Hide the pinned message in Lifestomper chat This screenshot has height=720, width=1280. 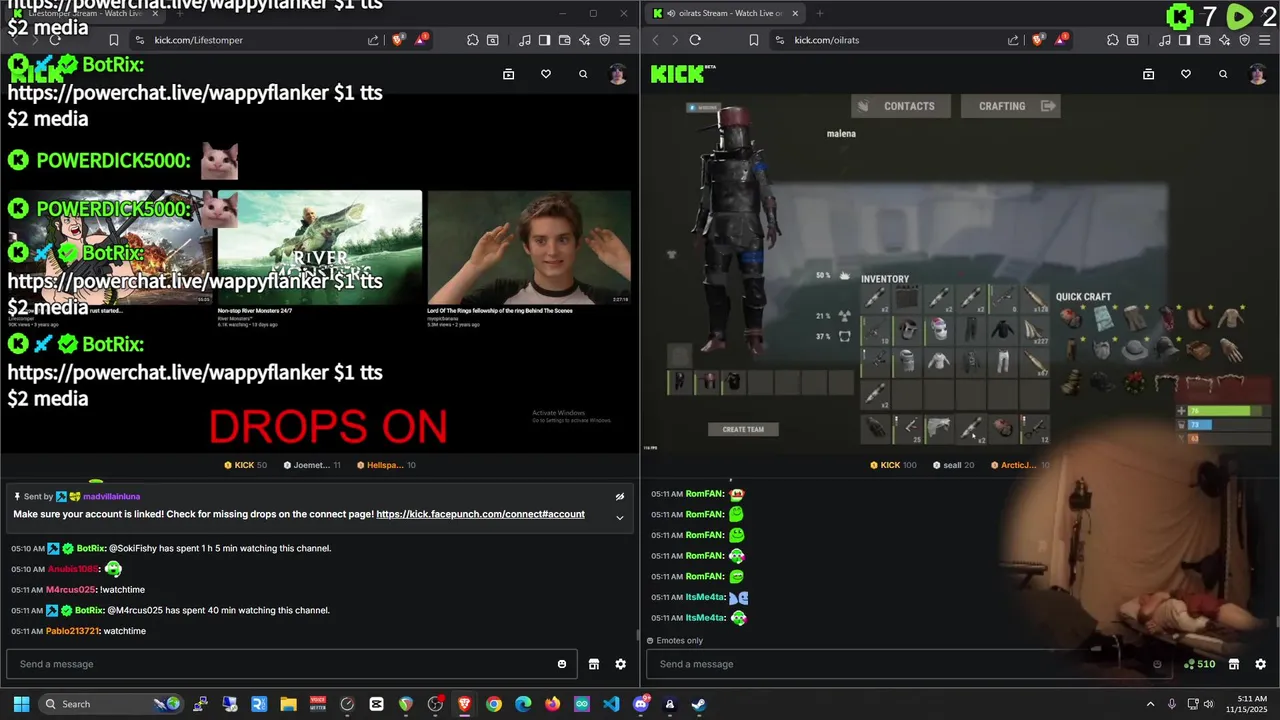620,496
